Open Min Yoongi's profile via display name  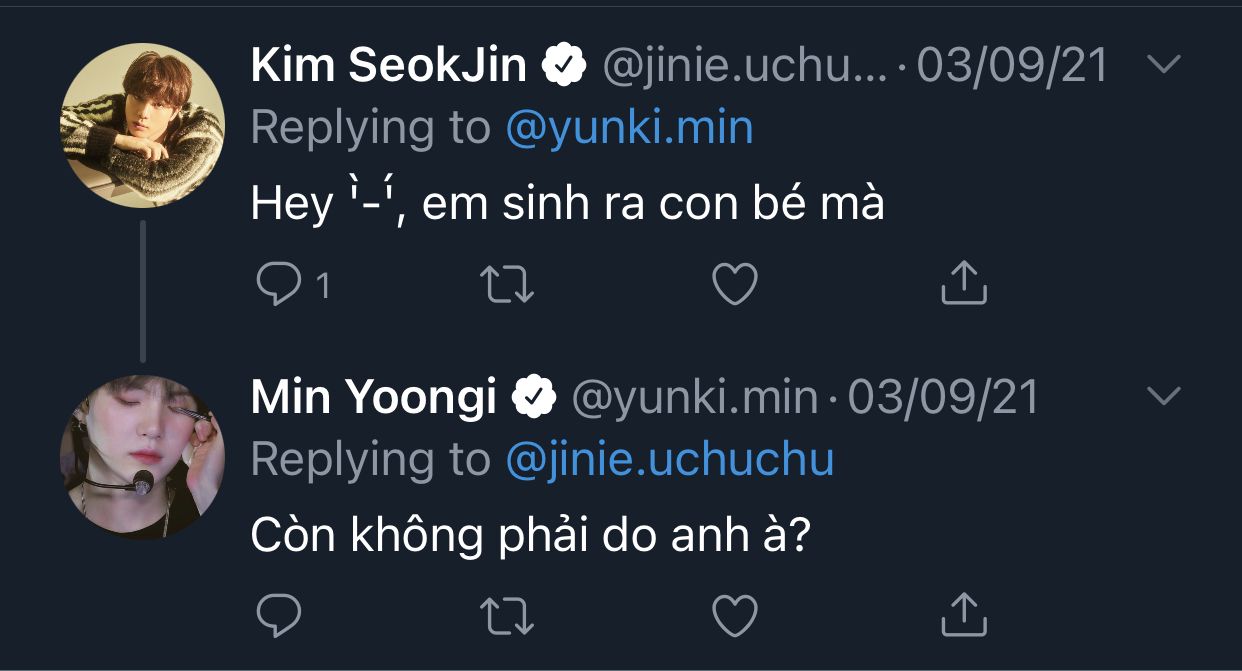pos(374,398)
